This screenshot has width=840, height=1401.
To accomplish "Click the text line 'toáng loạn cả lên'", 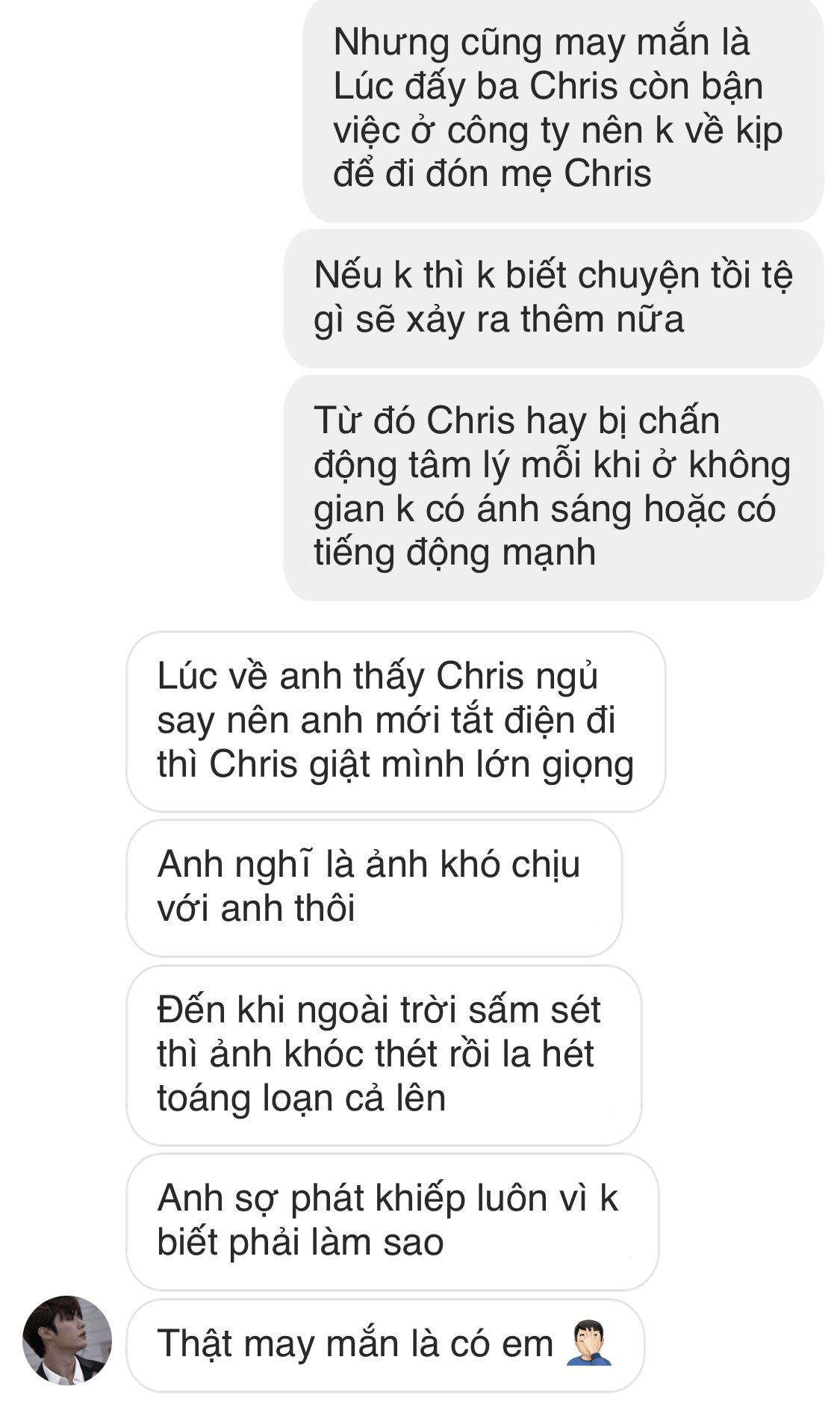I will [x=302, y=1098].
